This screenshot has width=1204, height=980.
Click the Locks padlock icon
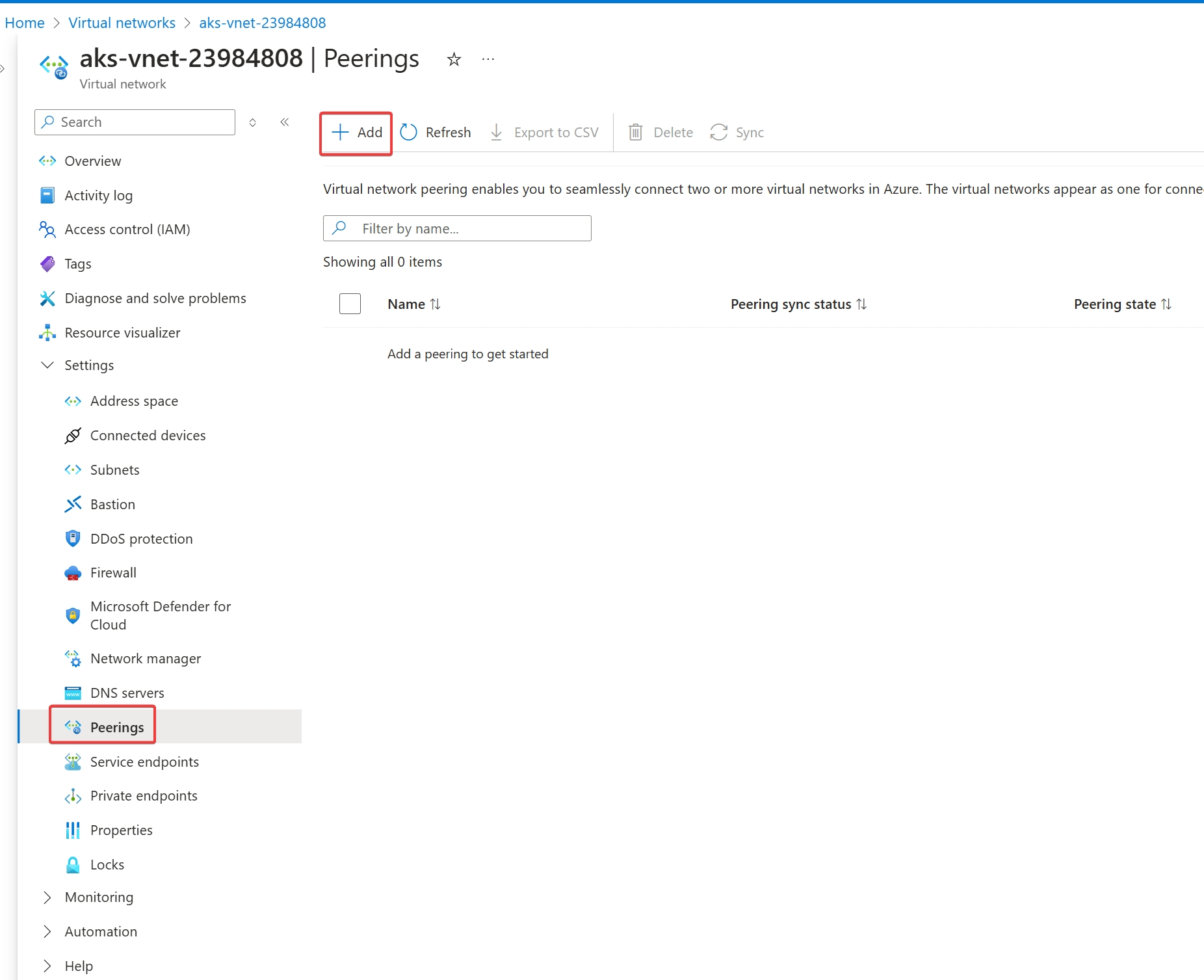click(x=73, y=865)
